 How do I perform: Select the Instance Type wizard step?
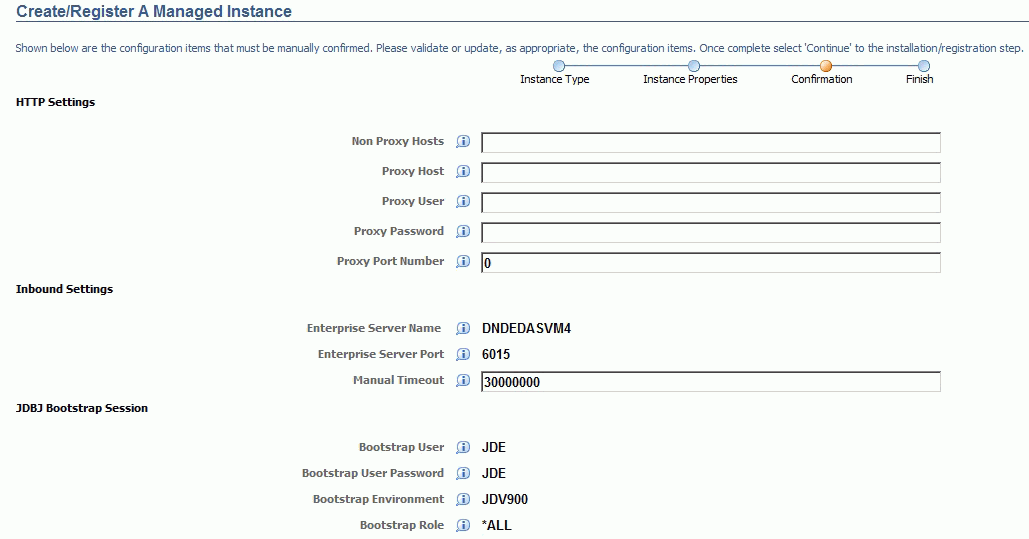pos(558,66)
